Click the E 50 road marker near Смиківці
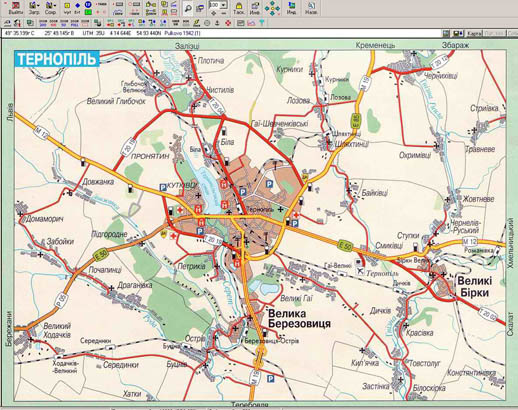 tap(344, 246)
